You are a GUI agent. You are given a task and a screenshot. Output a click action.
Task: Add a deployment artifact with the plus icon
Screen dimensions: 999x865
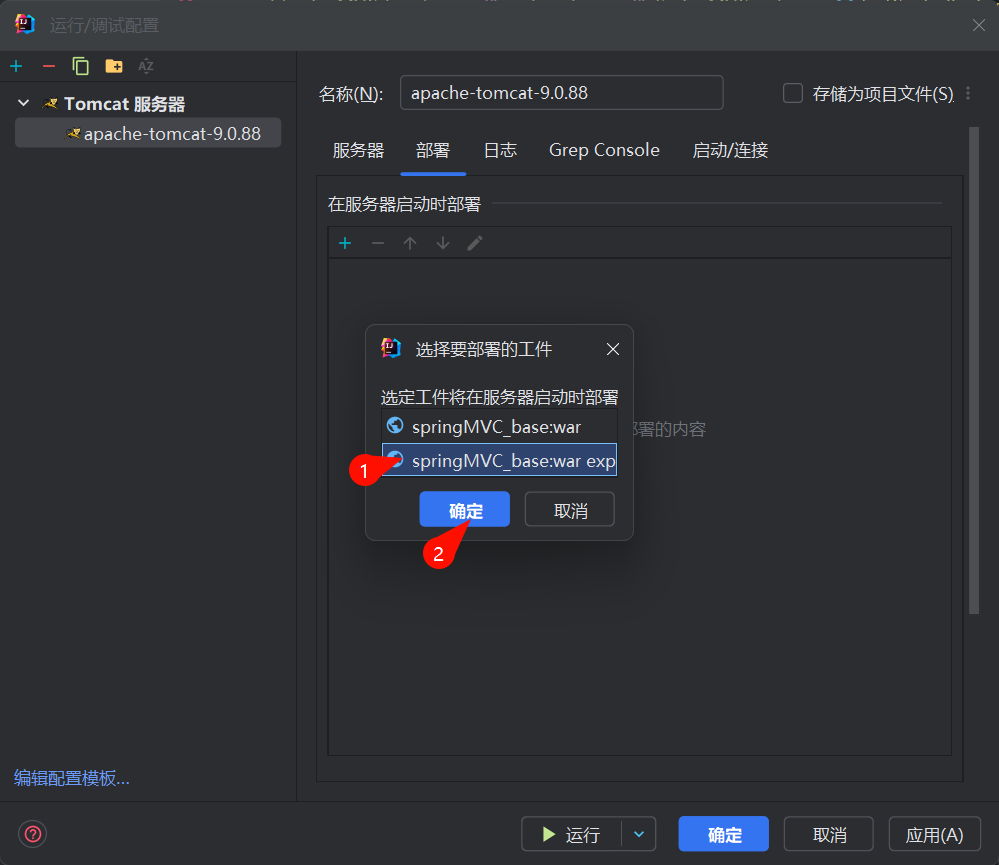point(345,243)
